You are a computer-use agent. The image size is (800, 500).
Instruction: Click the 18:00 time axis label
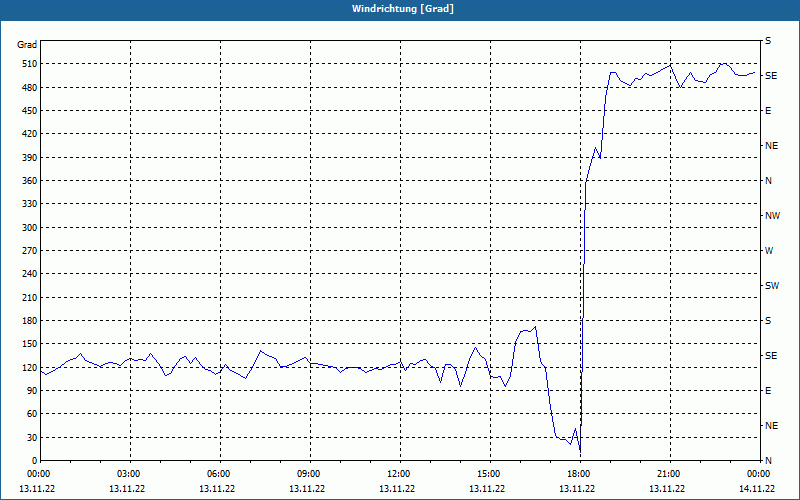tap(580, 474)
